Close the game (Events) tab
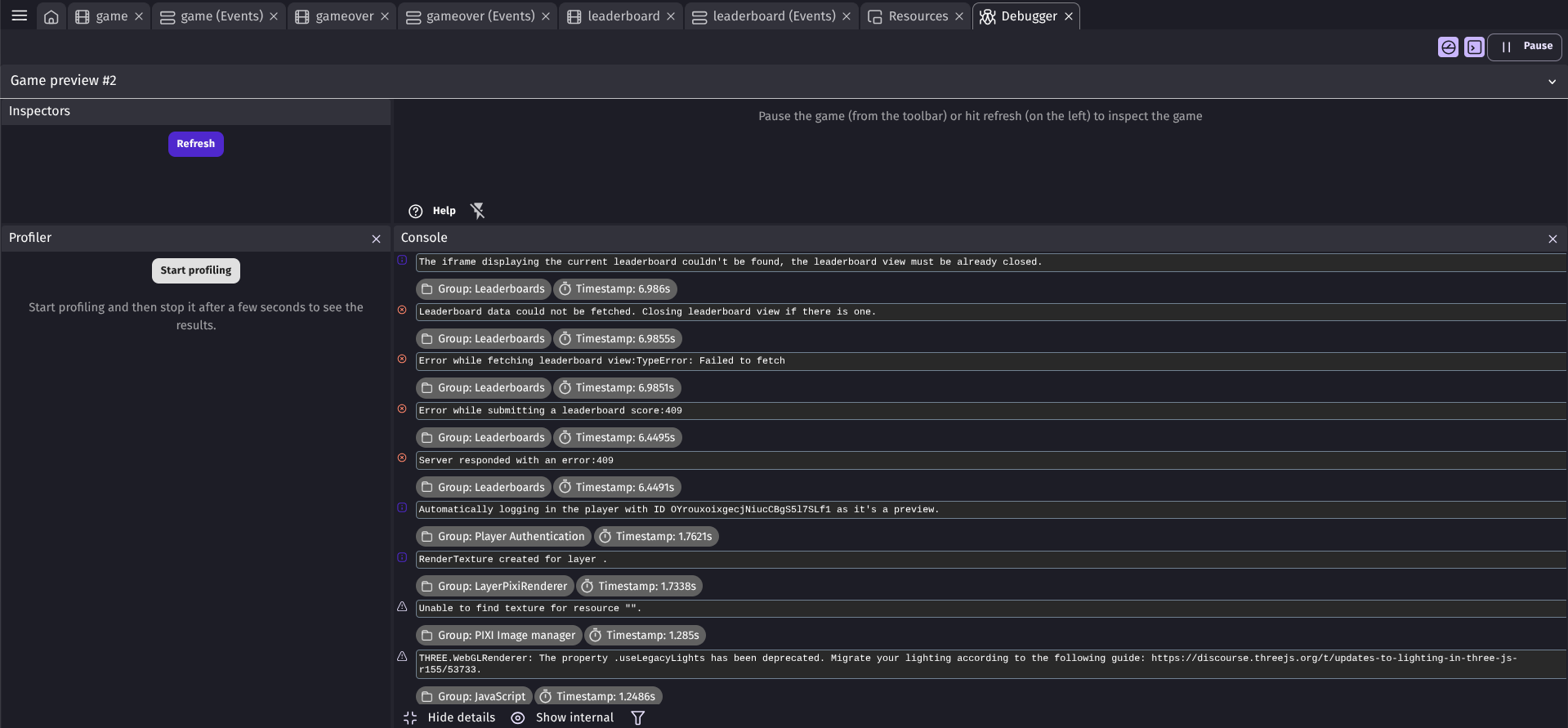Viewport: 1568px width, 728px height. 274,16
